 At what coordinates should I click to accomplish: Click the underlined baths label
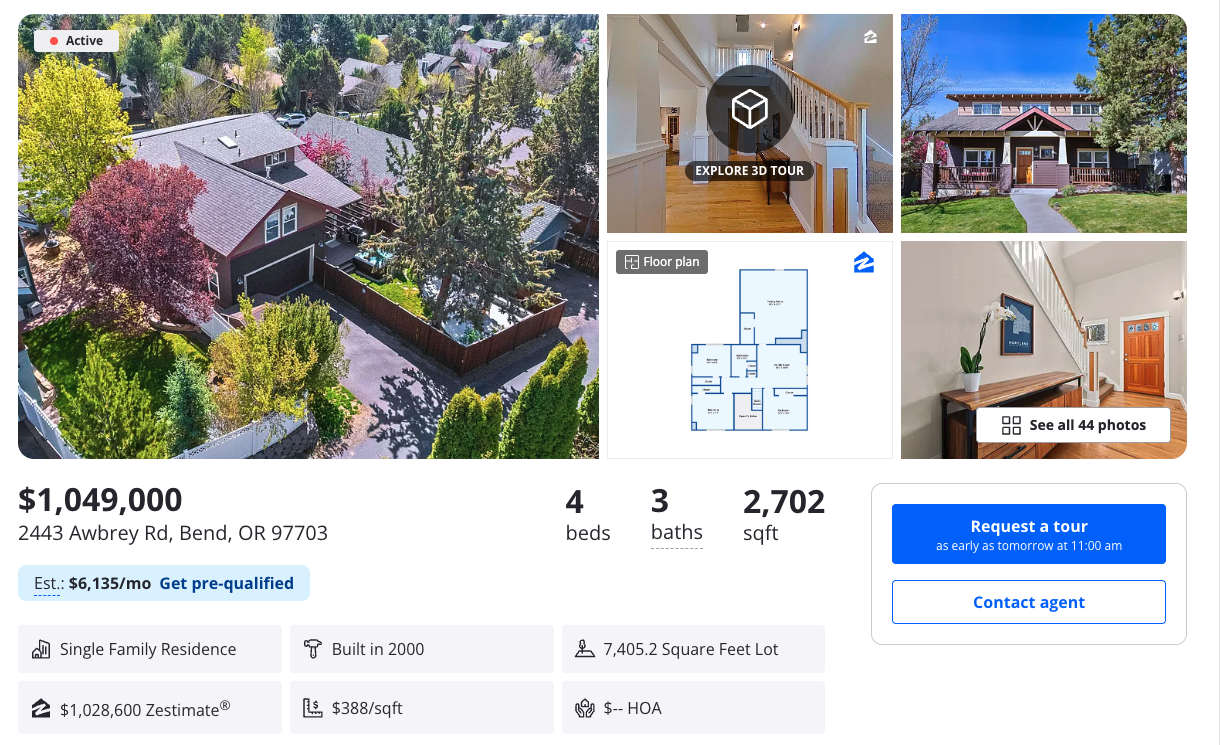[x=677, y=533]
